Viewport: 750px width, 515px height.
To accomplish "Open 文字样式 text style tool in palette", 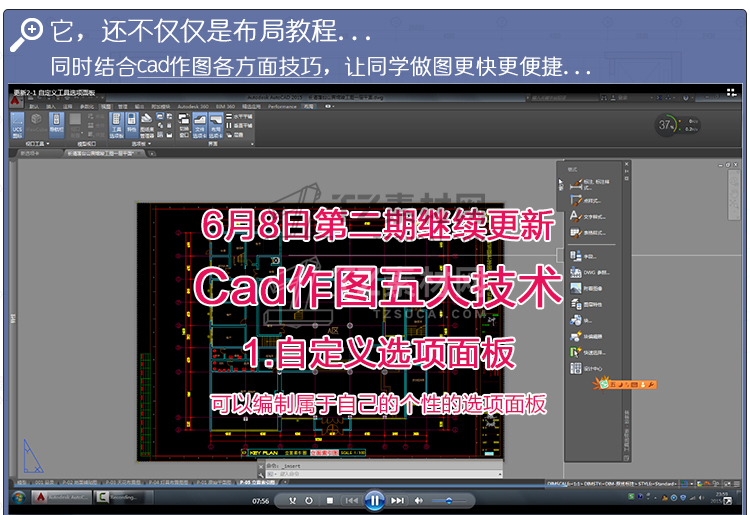I will tap(588, 217).
